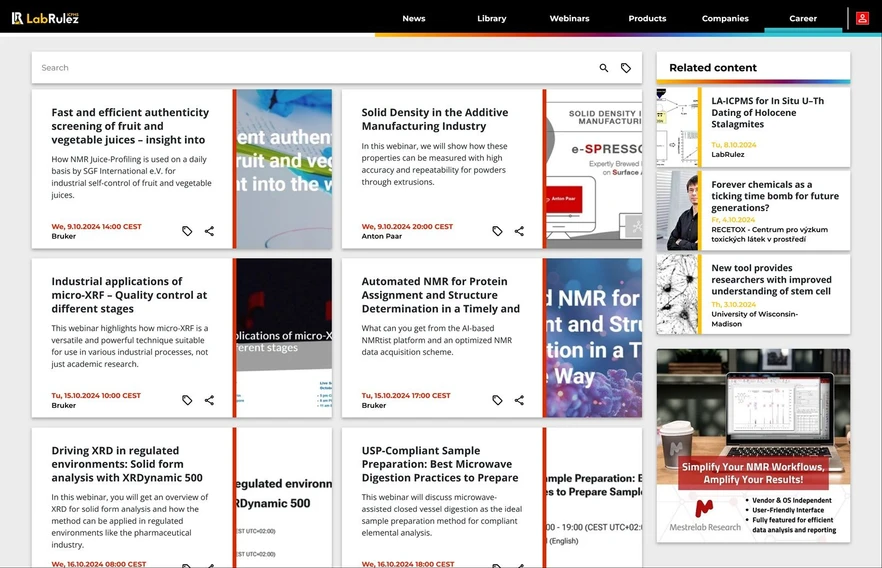Screen dimensions: 882x568
Task: Share the Solid Density webinar
Action: [519, 231]
